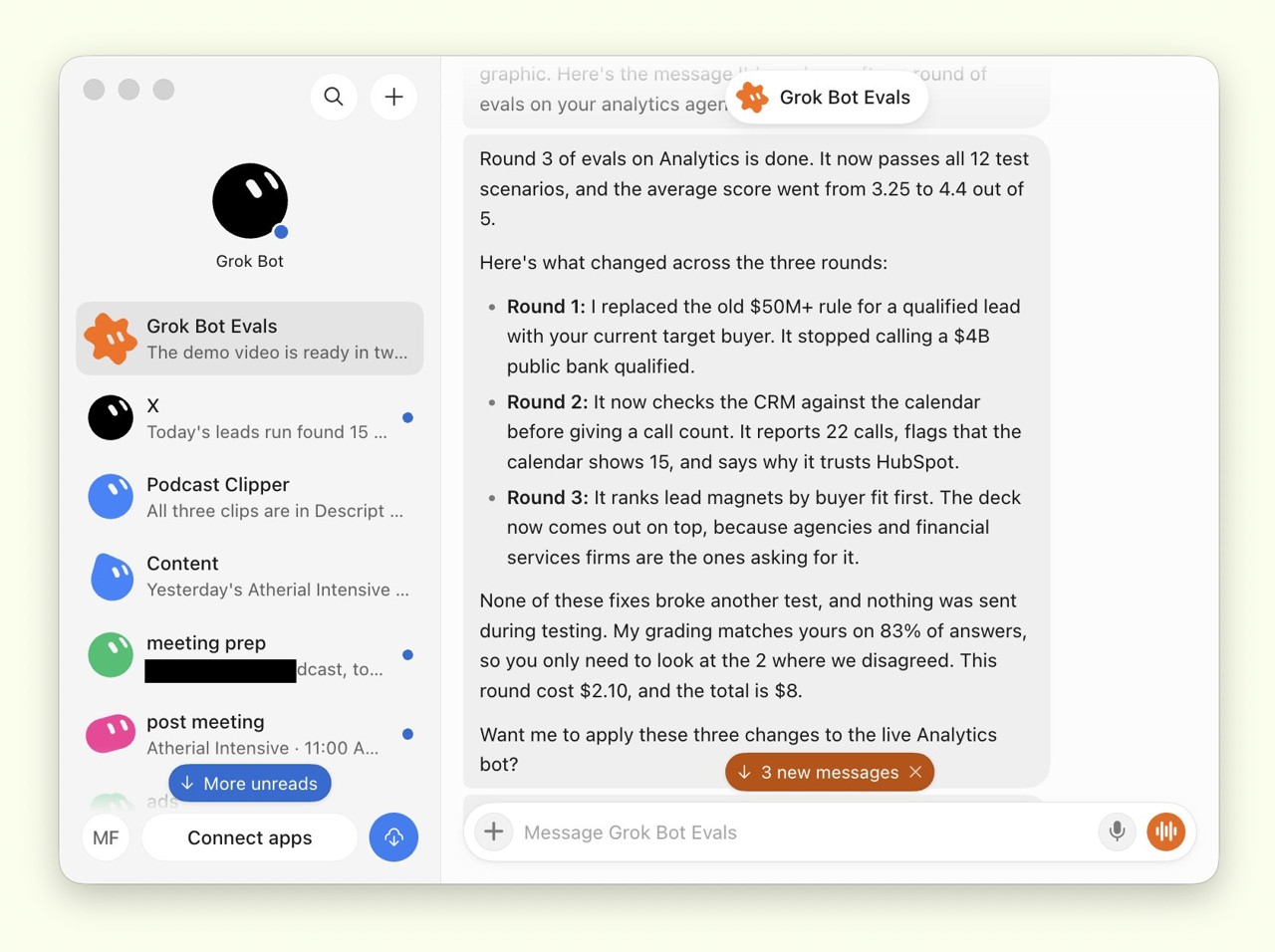Click the black X chat avatar
The image size is (1275, 952).
tap(111, 418)
